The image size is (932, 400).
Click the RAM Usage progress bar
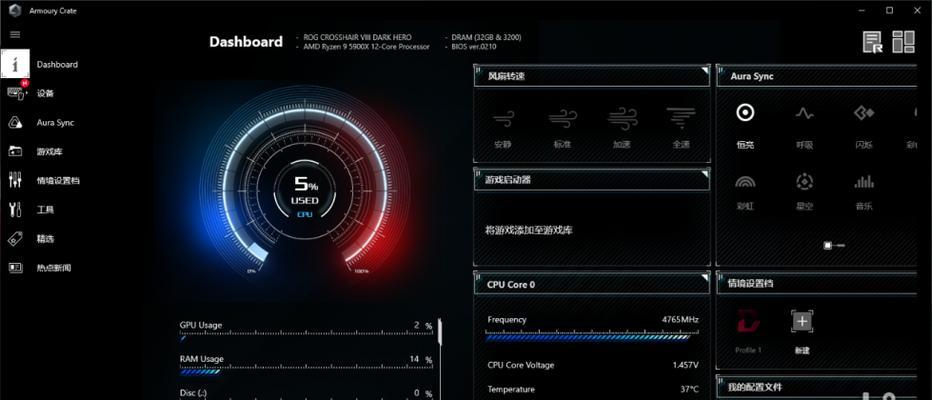(306, 372)
